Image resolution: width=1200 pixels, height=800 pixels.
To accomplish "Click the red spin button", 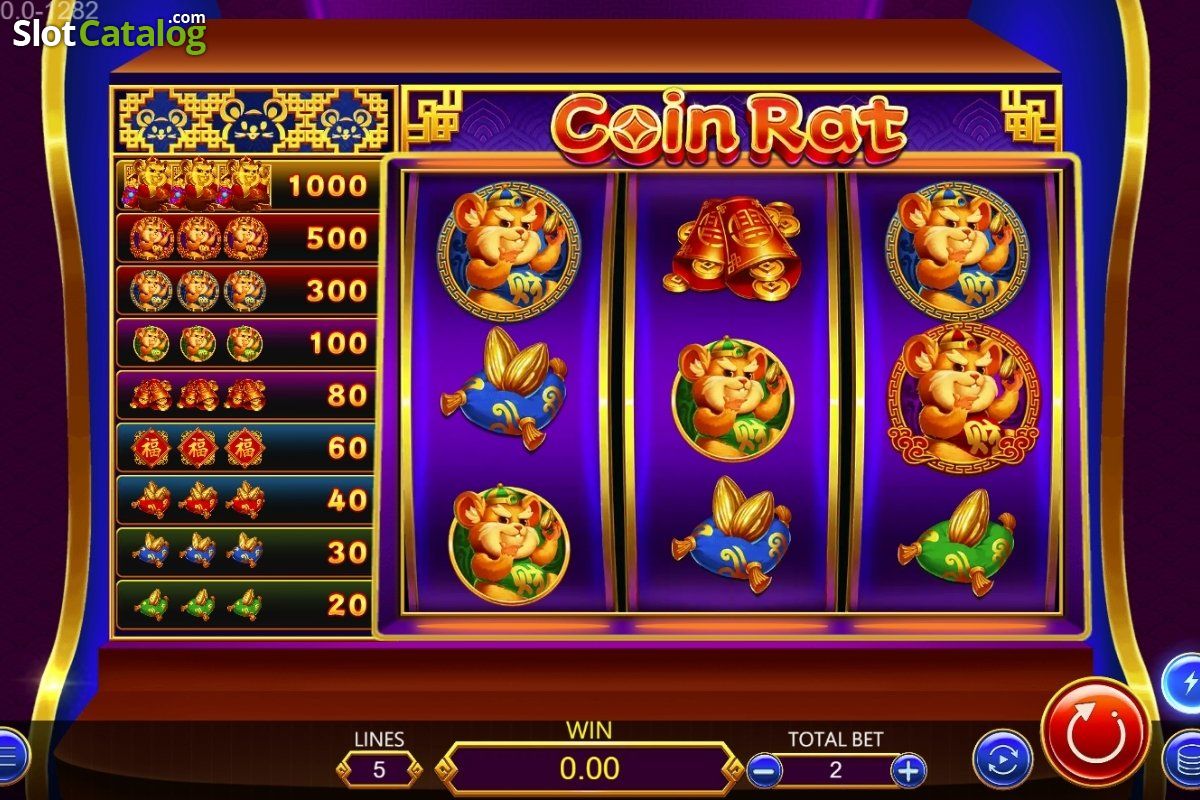I will (1095, 732).
